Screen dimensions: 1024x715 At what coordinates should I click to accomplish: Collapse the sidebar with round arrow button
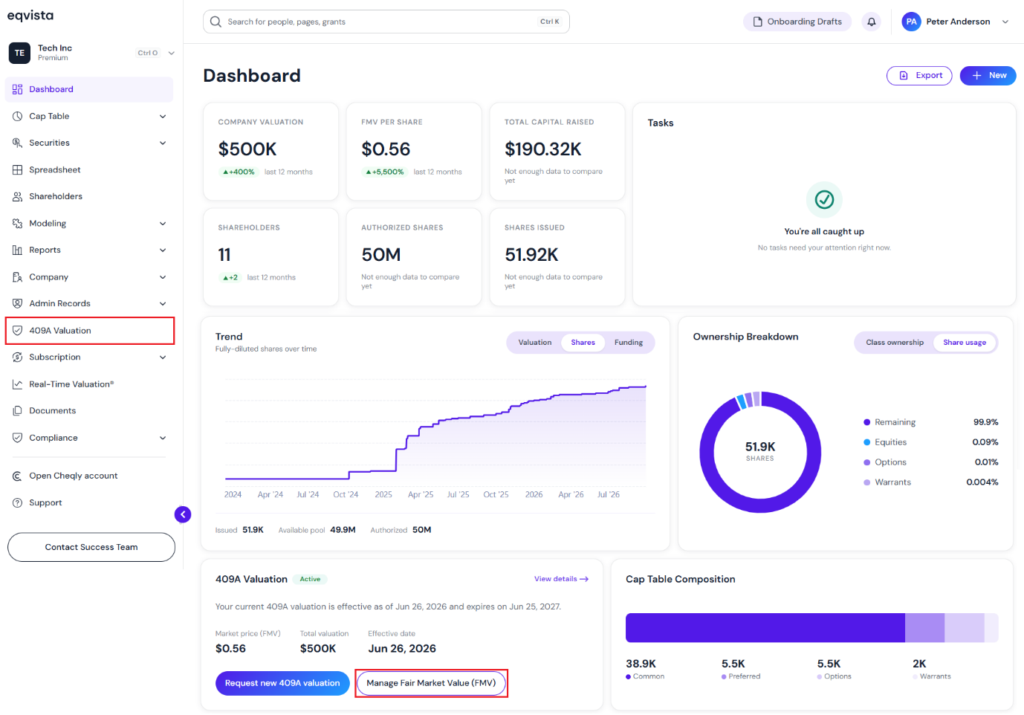(183, 515)
